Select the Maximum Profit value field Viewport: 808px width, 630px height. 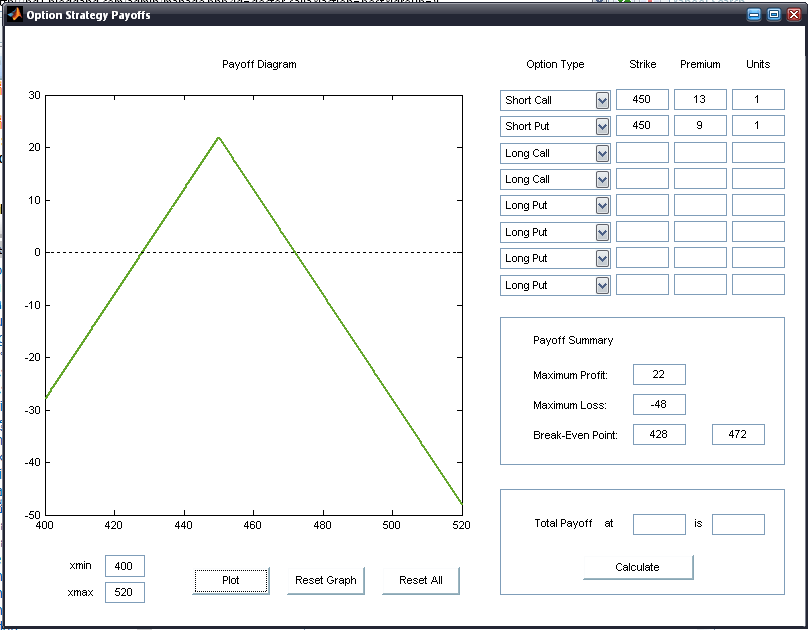pyautogui.click(x=659, y=374)
